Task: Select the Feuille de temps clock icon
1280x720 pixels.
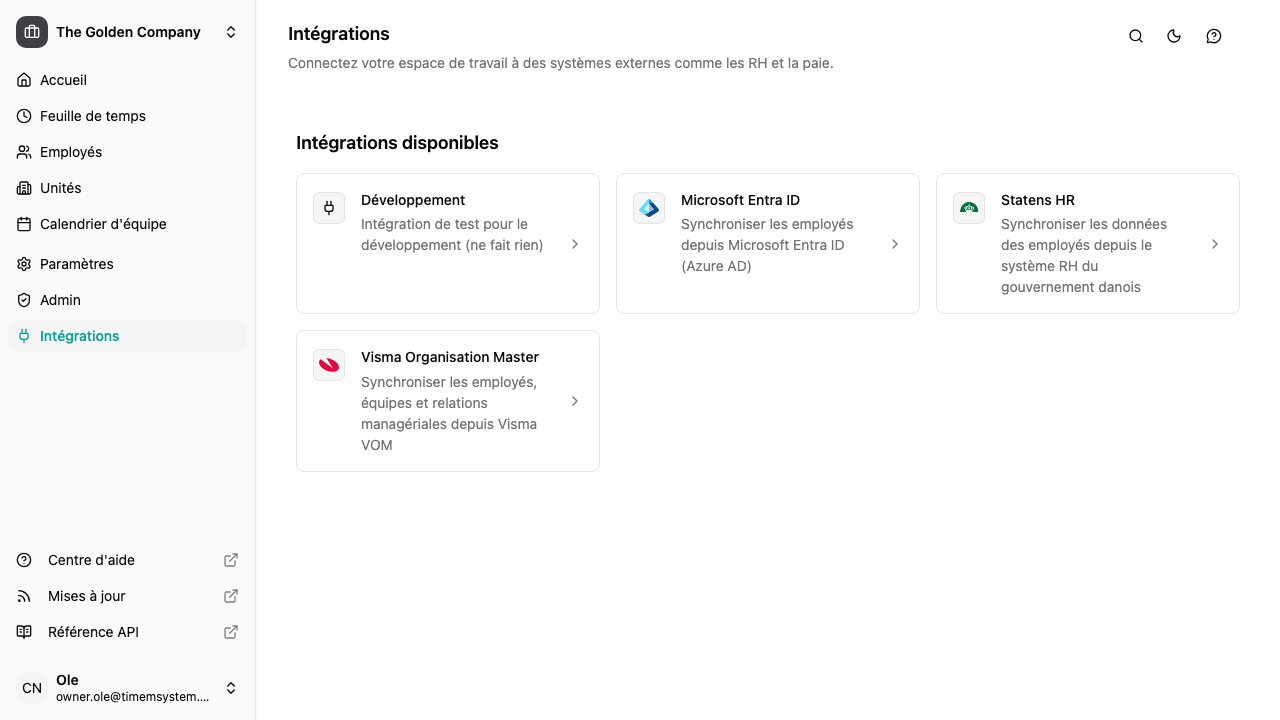Action: click(24, 116)
